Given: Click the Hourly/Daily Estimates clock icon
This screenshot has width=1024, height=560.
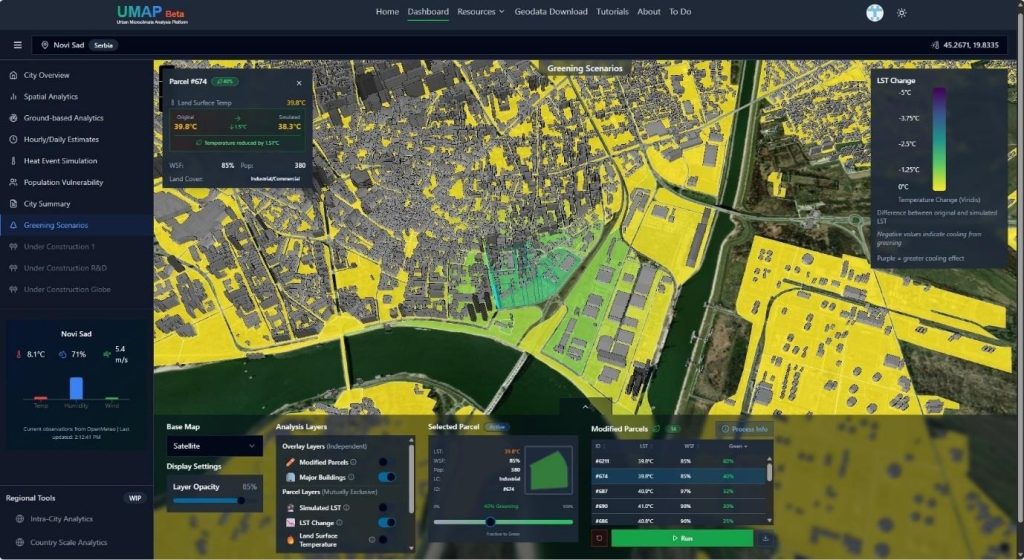Looking at the screenshot, I should (x=13, y=139).
